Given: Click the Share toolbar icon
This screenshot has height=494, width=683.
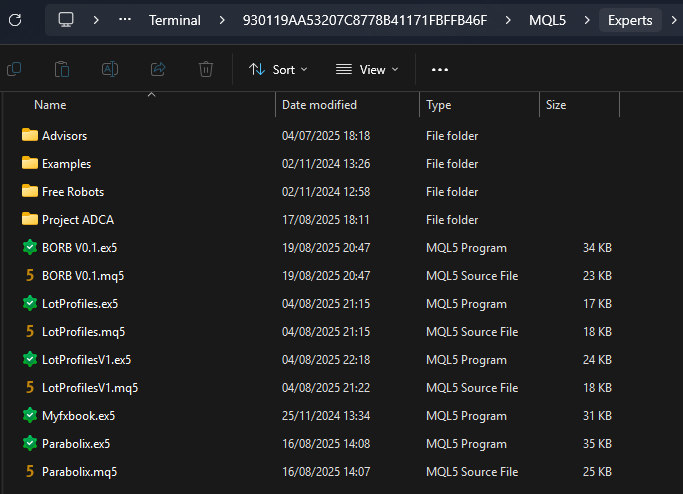Looking at the screenshot, I should (158, 69).
